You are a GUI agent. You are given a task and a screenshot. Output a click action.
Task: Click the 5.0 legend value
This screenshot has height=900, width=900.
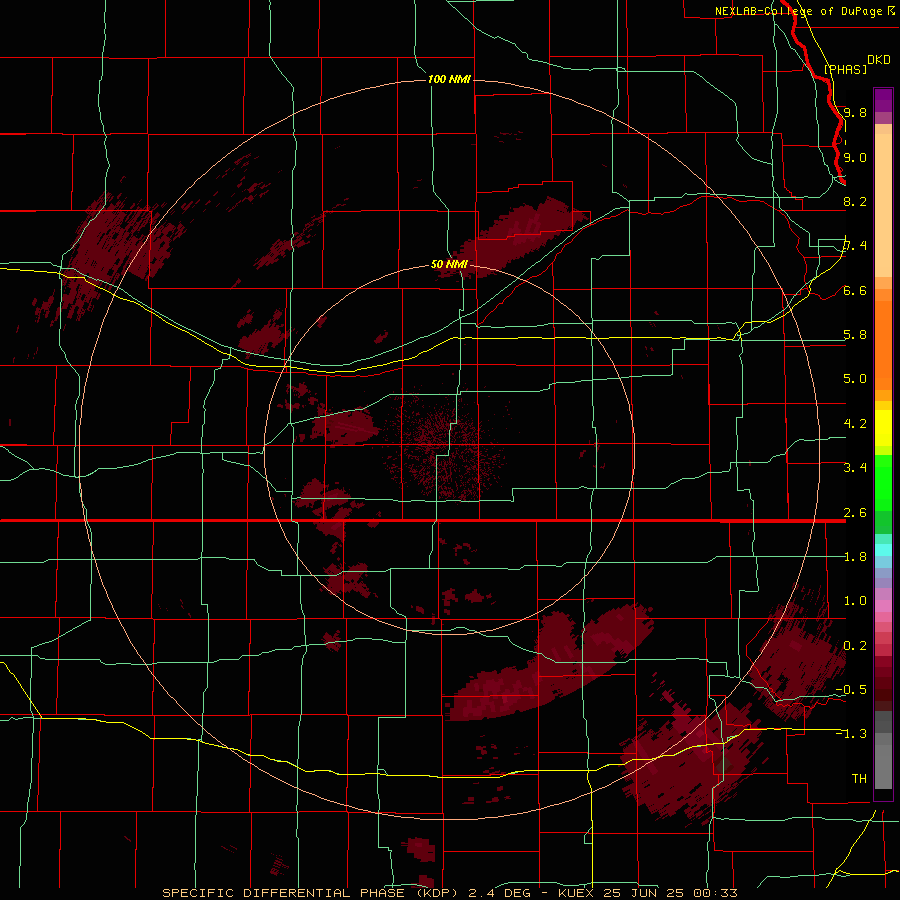pos(855,379)
